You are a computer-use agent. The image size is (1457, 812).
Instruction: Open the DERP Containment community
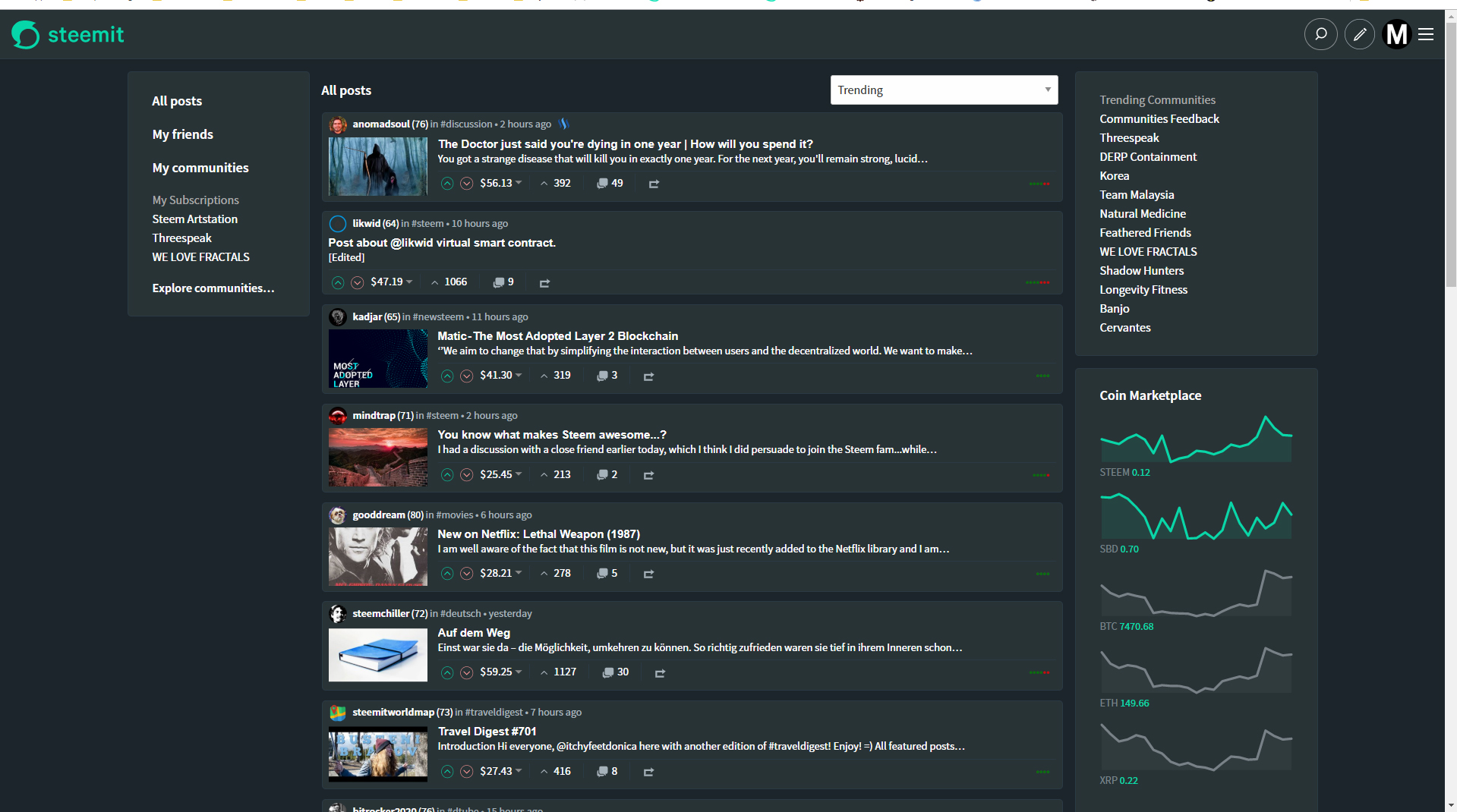click(1148, 157)
